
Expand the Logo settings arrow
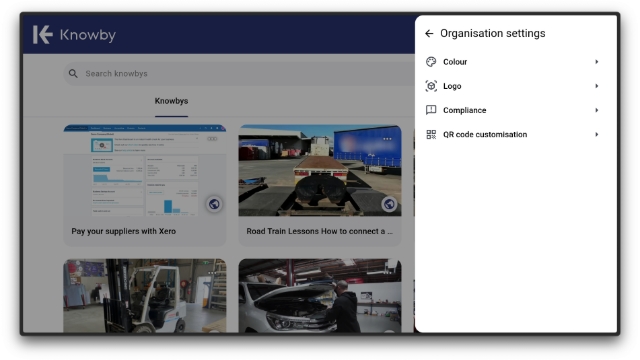pos(597,86)
